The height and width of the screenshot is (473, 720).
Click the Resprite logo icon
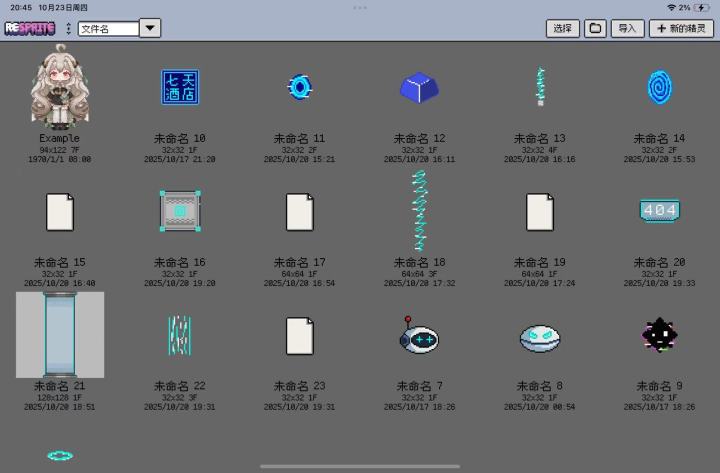pos(30,28)
